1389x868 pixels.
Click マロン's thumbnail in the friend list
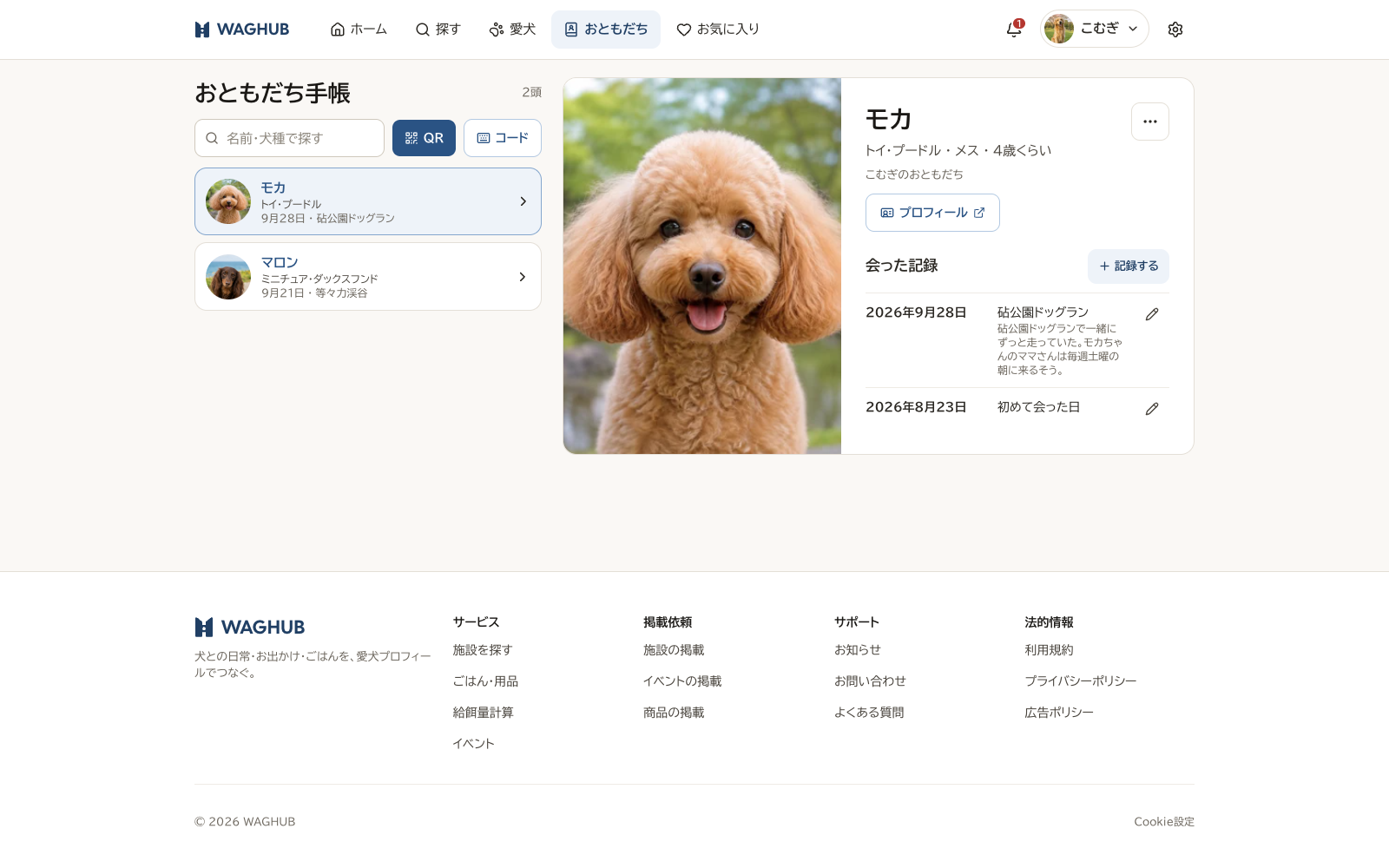coord(228,277)
